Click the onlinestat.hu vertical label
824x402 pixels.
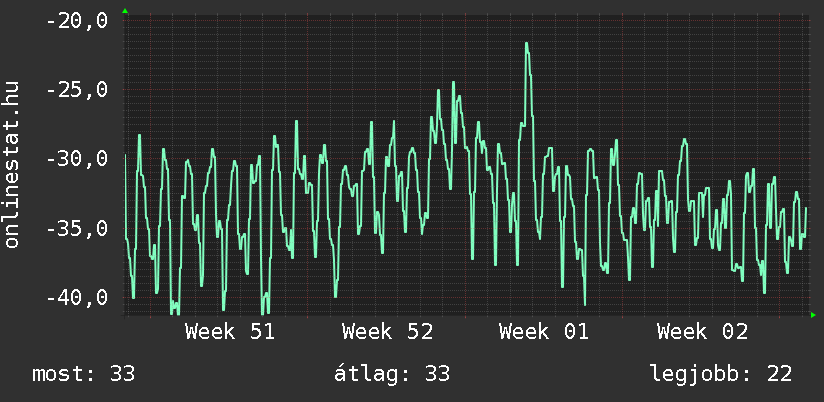point(13,165)
